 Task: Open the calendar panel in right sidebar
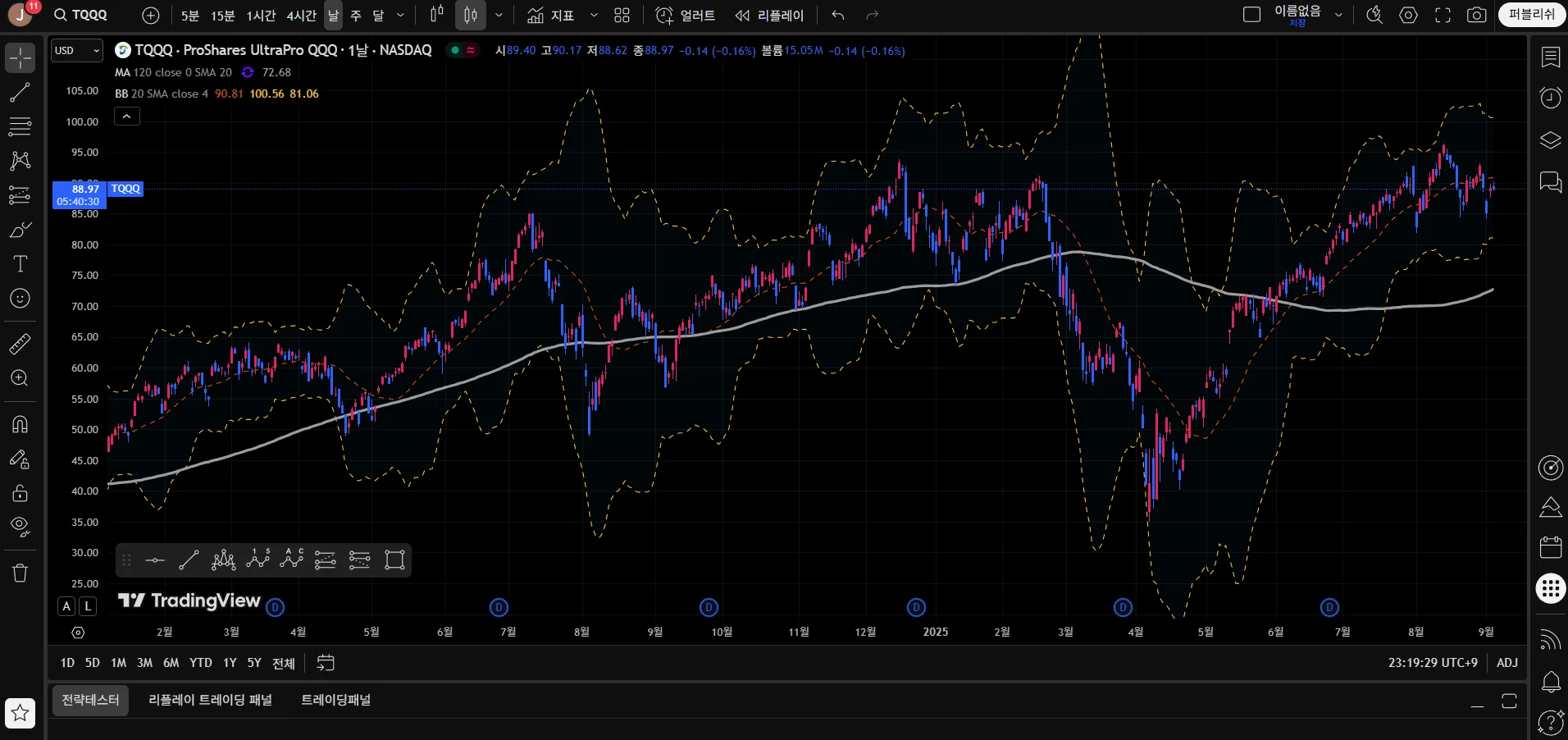pyautogui.click(x=1550, y=547)
